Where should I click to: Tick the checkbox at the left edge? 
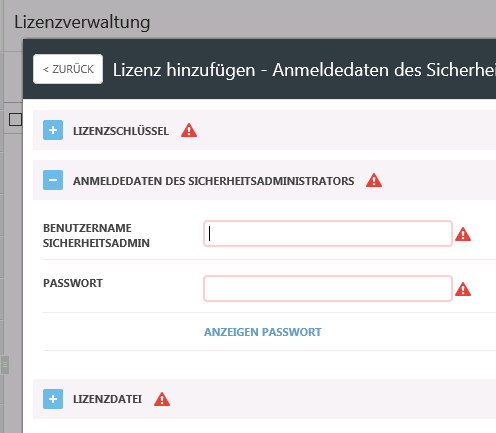pyautogui.click(x=15, y=119)
